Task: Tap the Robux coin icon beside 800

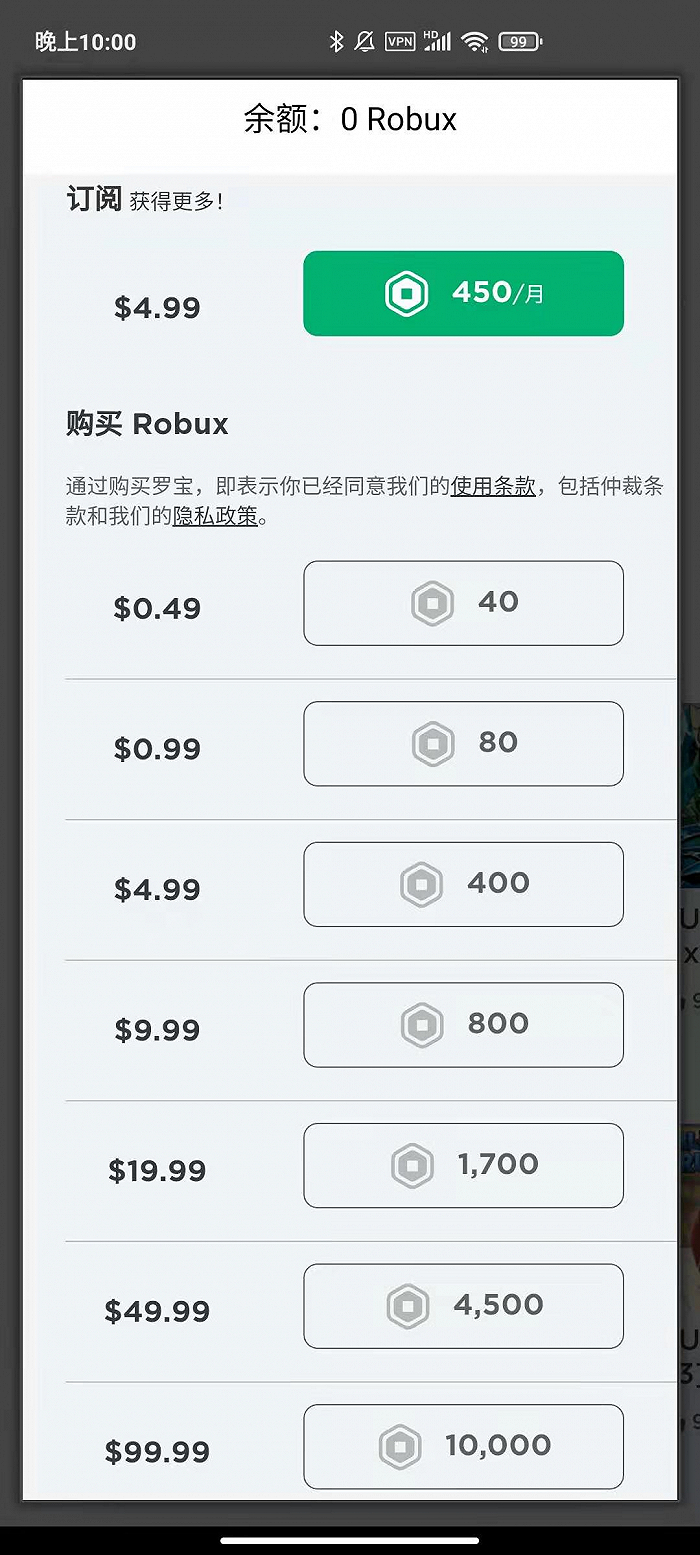Action: (422, 1025)
